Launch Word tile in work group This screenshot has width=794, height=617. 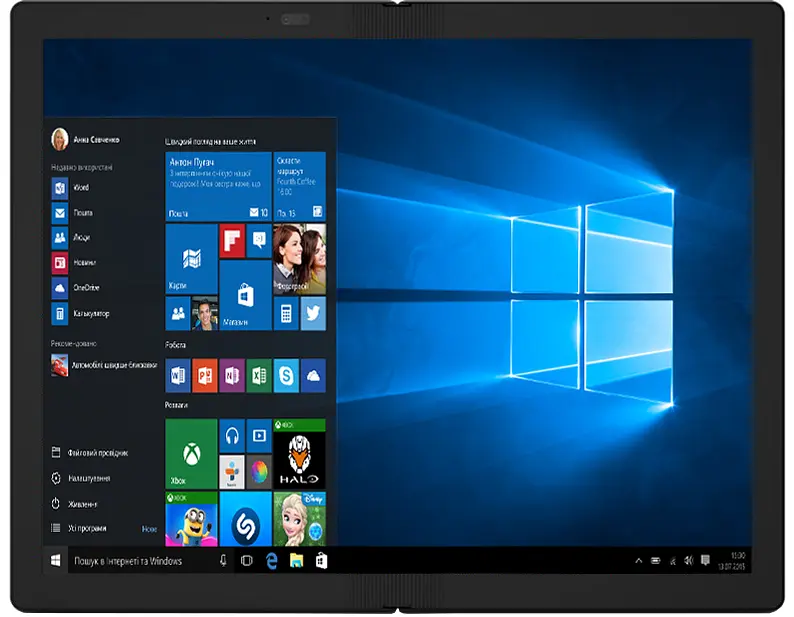178,375
